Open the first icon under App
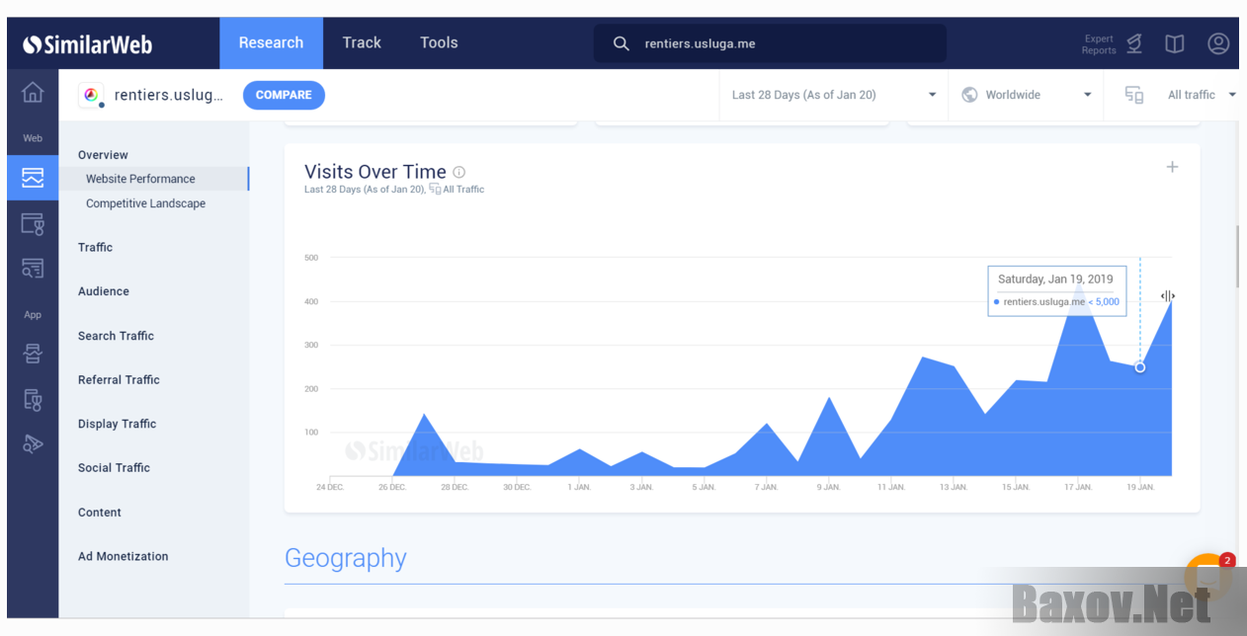 click(33, 353)
